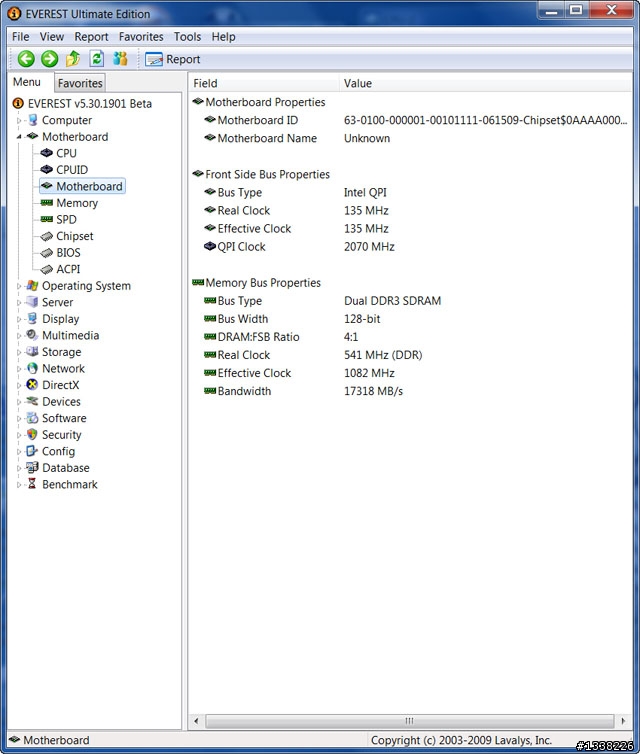The height and width of the screenshot is (754, 640).
Task: Select the Chipset tree item
Action: click(75, 236)
